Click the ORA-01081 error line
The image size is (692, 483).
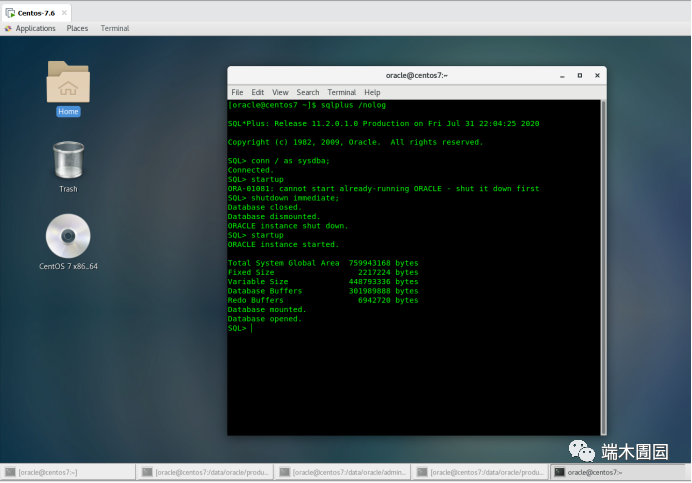(x=383, y=189)
